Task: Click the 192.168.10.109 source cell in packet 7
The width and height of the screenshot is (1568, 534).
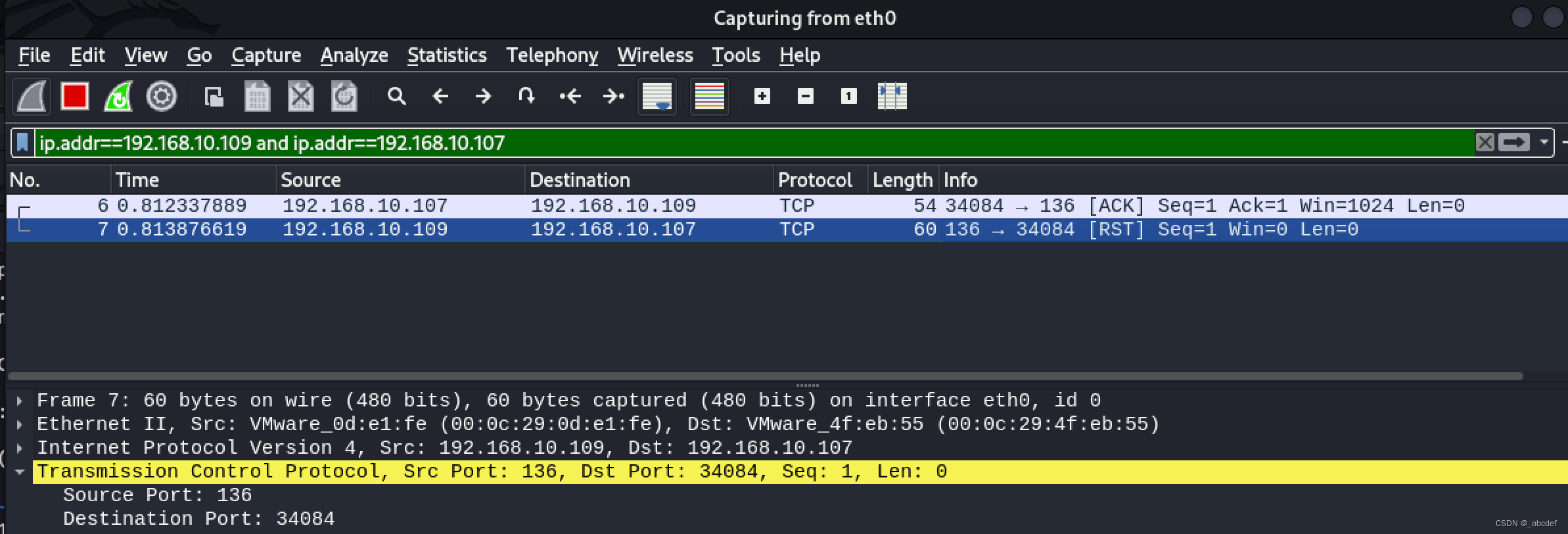Action: [365, 230]
